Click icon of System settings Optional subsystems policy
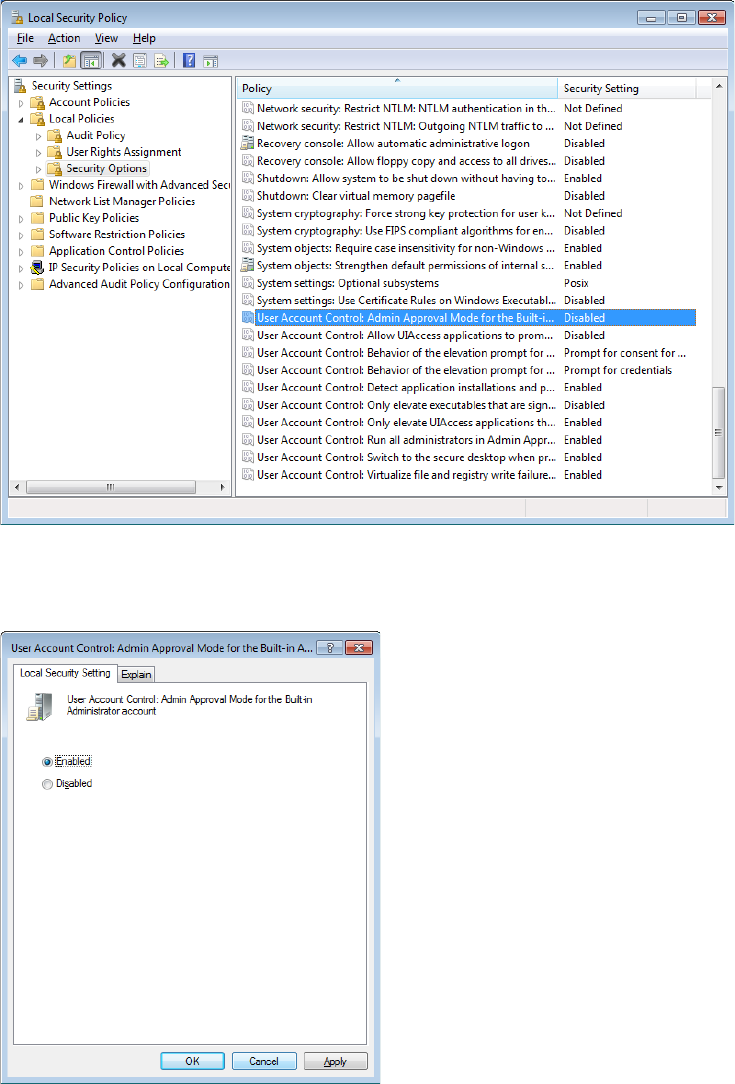 248,283
